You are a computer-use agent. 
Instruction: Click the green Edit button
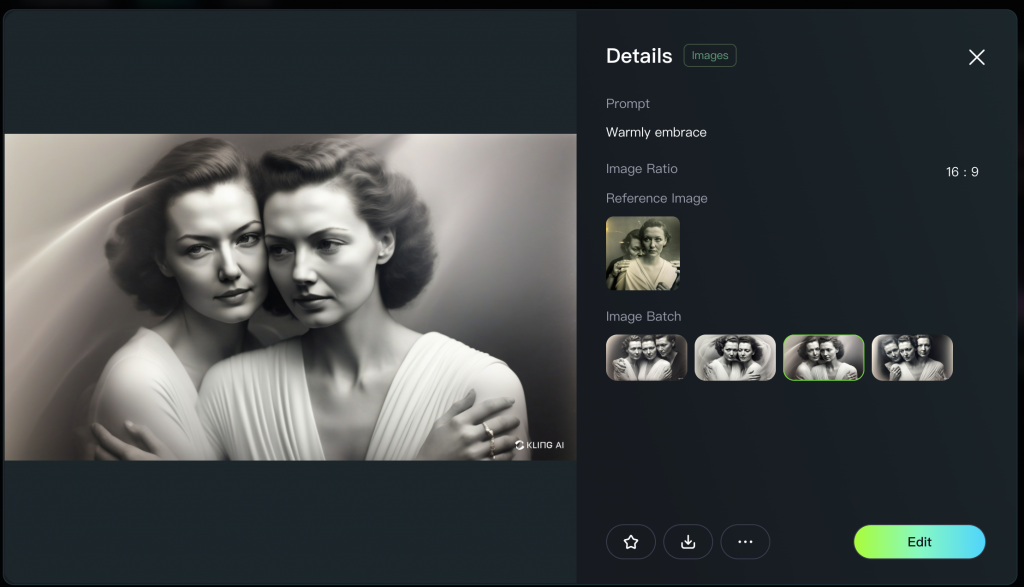(x=920, y=542)
